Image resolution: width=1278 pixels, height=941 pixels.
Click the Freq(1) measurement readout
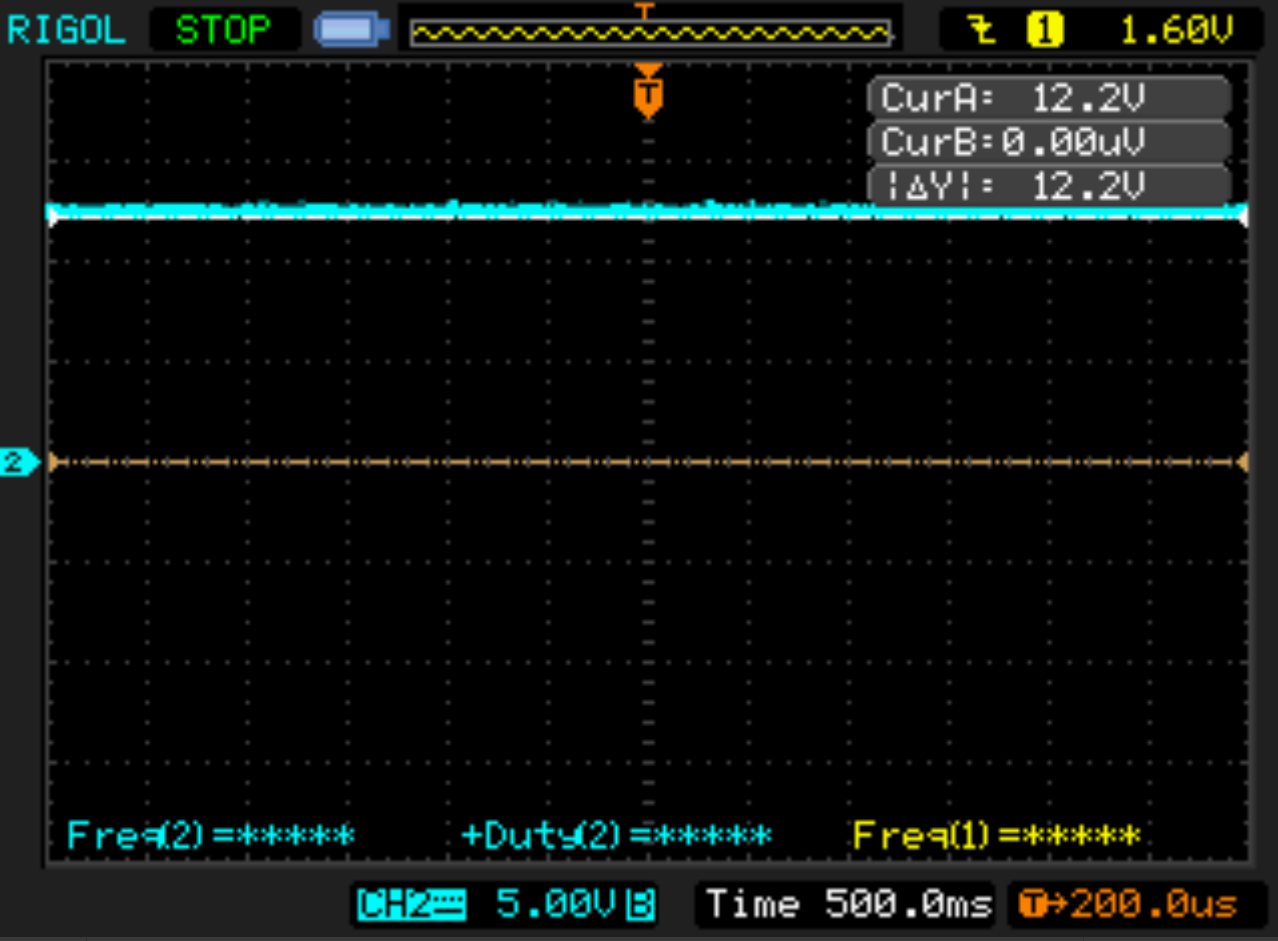coord(996,835)
